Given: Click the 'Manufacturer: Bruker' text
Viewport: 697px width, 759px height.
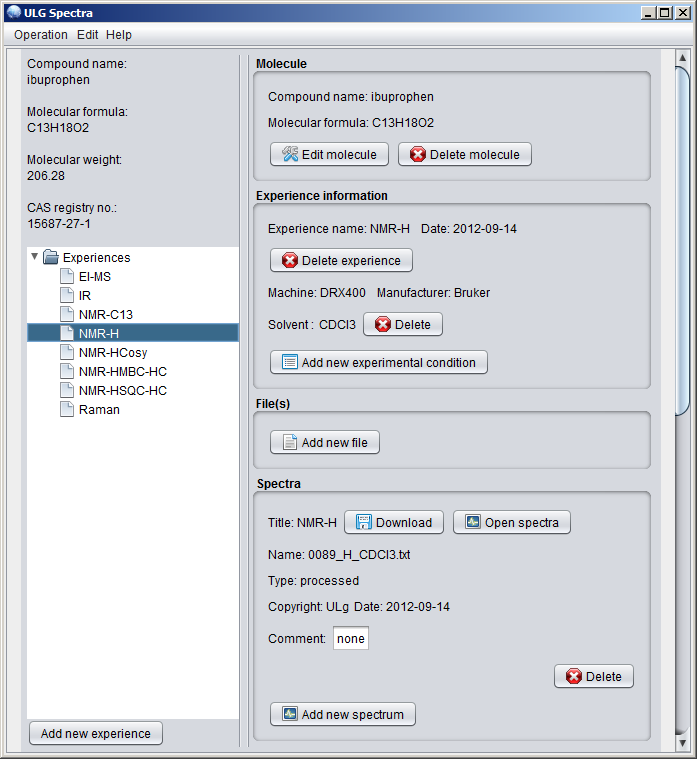Looking at the screenshot, I should [433, 292].
